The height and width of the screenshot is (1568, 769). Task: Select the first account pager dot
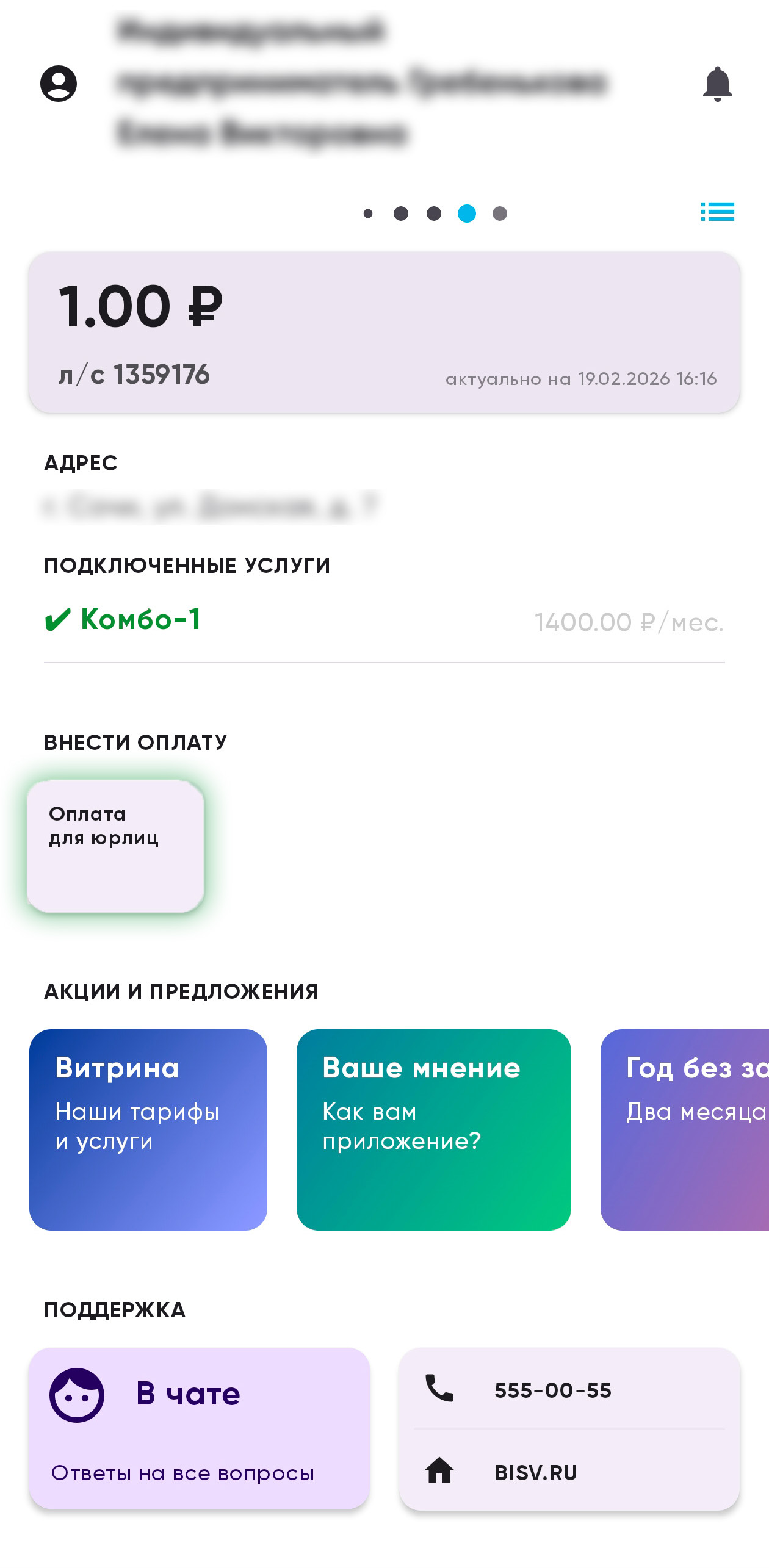click(368, 214)
